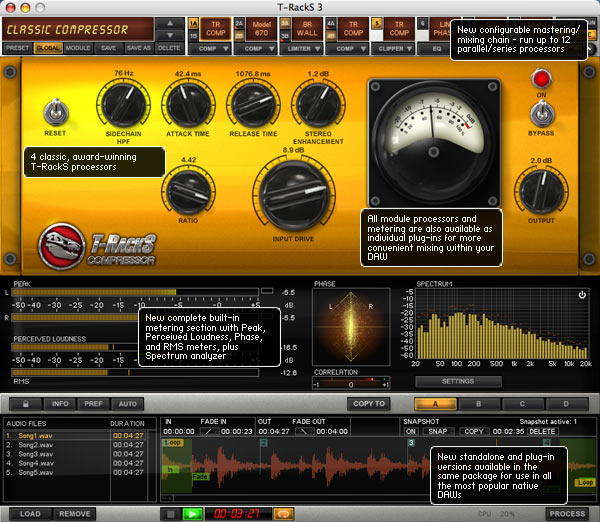Open the COMP dropdown under slot 1
600x522 pixels.
click(210, 49)
